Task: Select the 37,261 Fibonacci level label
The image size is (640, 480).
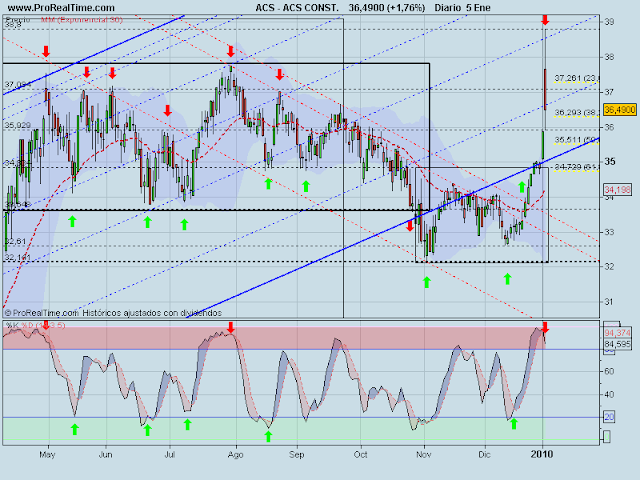Action: click(x=576, y=78)
